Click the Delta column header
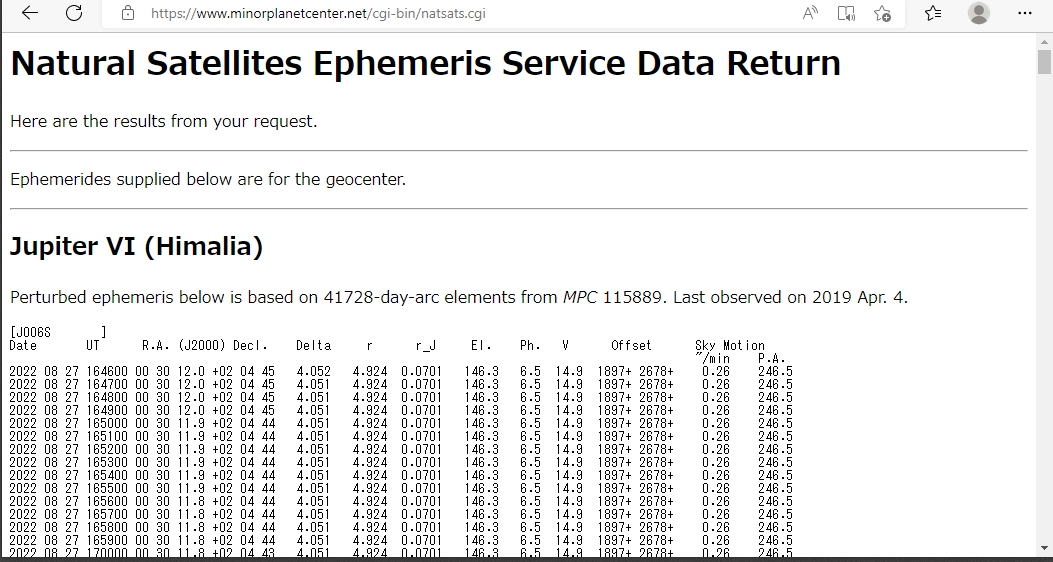This screenshot has width=1053, height=562. (314, 345)
